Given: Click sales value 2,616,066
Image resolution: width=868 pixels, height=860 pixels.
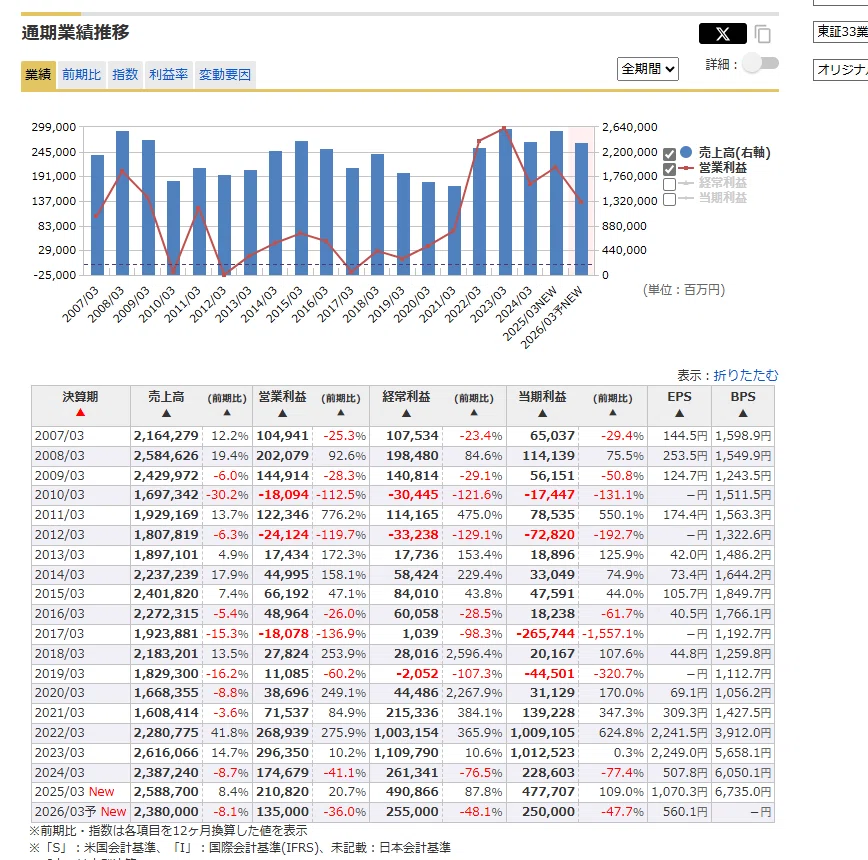Looking at the screenshot, I should [x=166, y=753].
